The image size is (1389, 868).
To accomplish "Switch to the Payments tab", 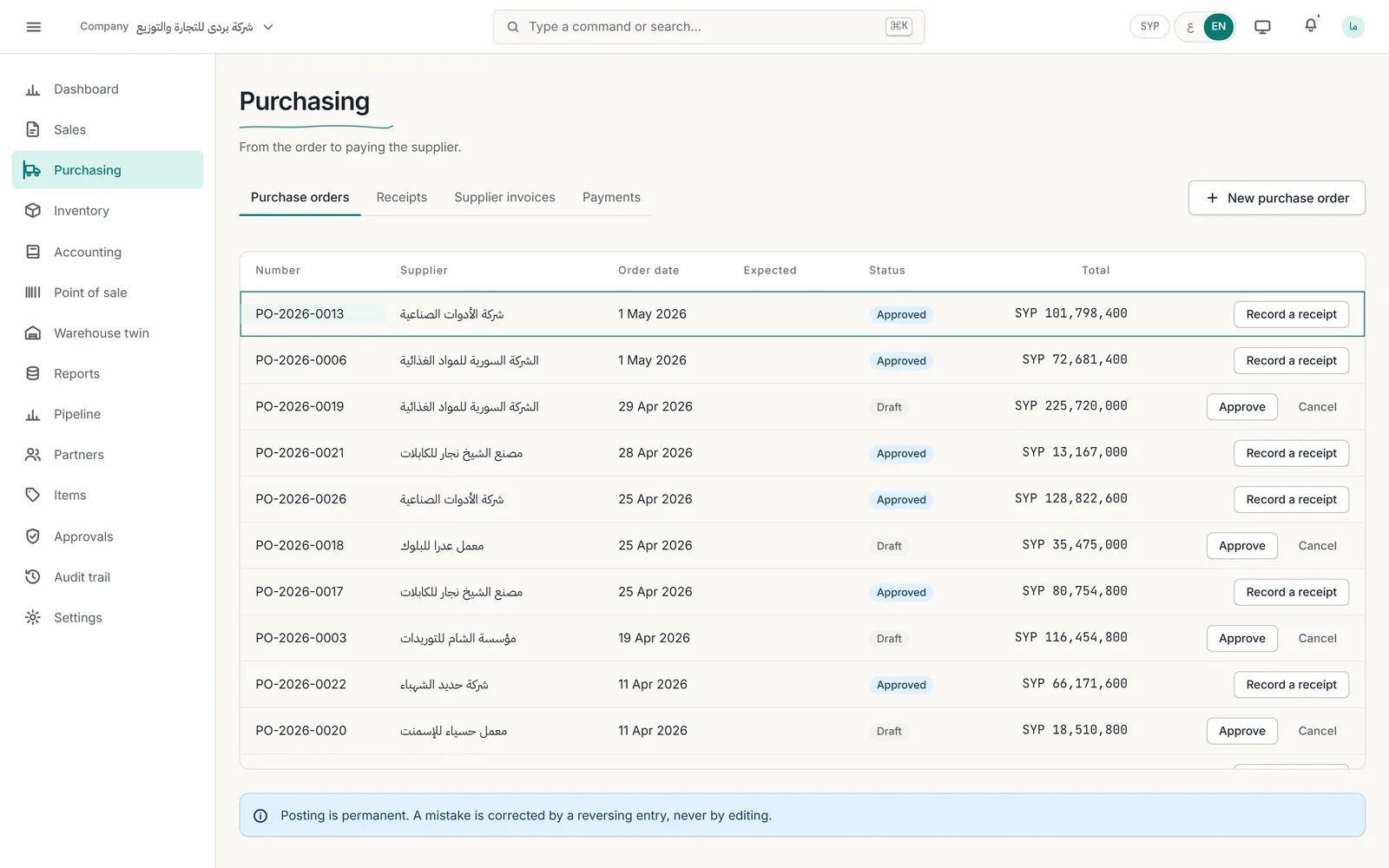I will click(611, 198).
